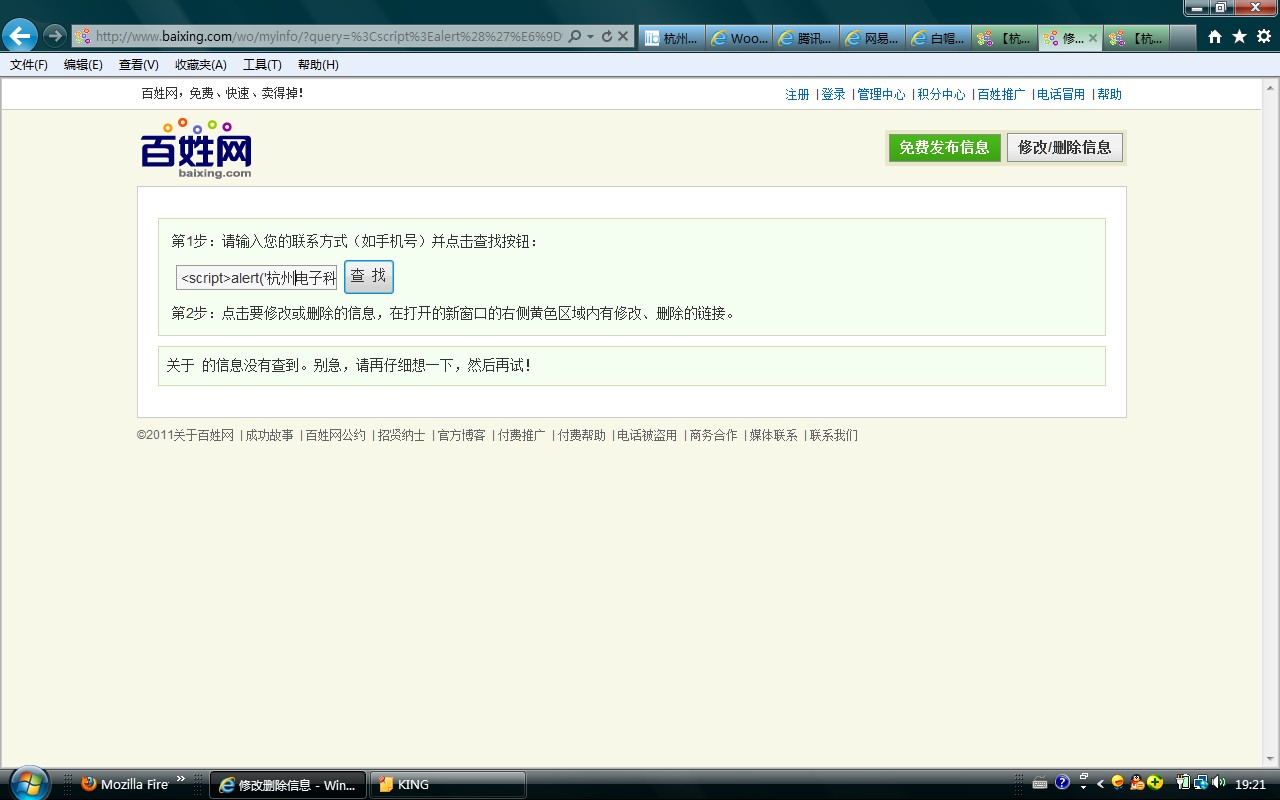1280x800 pixels.
Task: Open Favorites with the star icon
Action: pos(1239,37)
